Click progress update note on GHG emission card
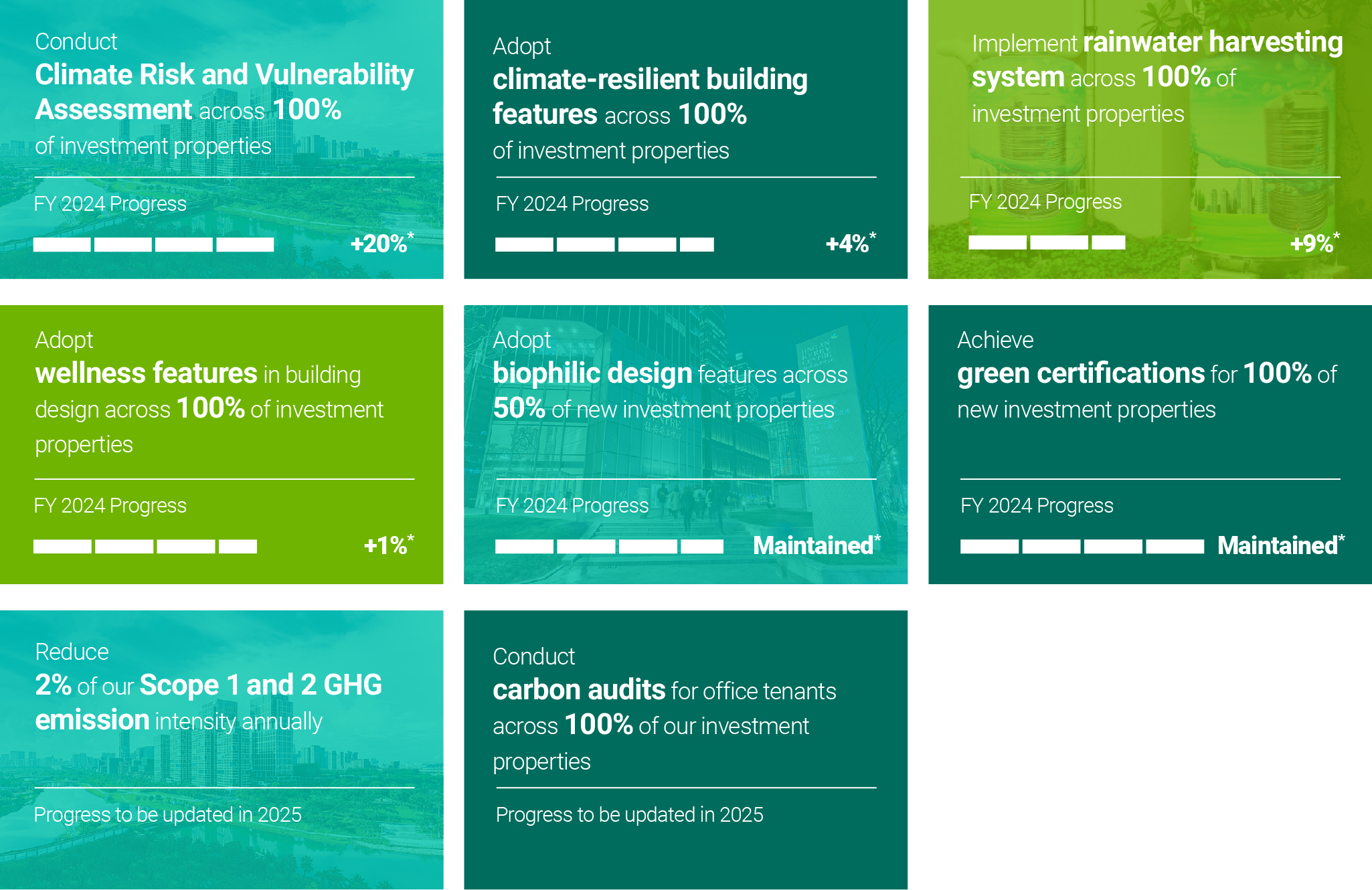The width and height of the screenshot is (1372, 890). tap(168, 814)
